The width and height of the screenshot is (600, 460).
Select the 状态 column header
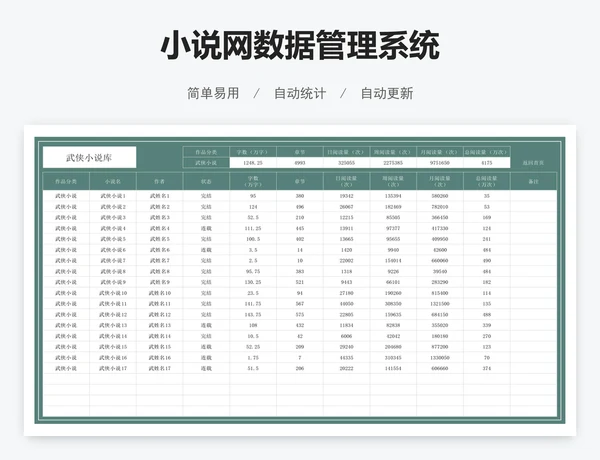tap(206, 182)
